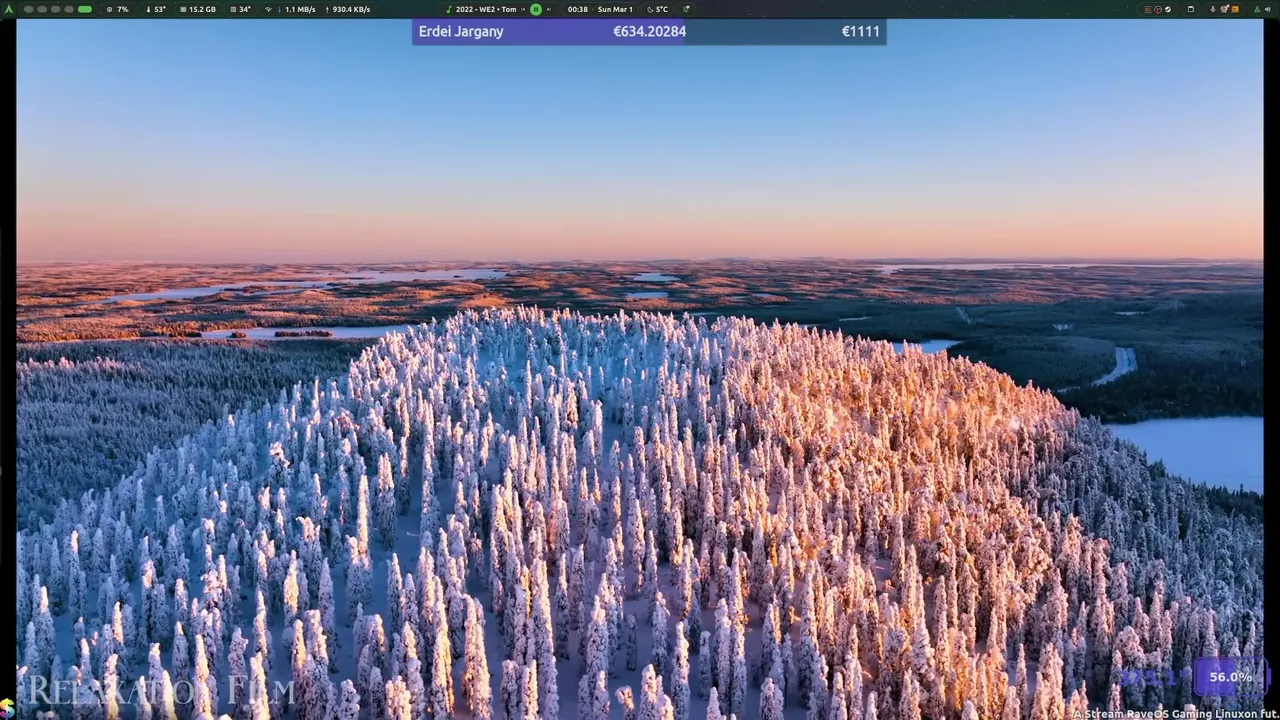Pause playback with green media button

[x=536, y=9]
